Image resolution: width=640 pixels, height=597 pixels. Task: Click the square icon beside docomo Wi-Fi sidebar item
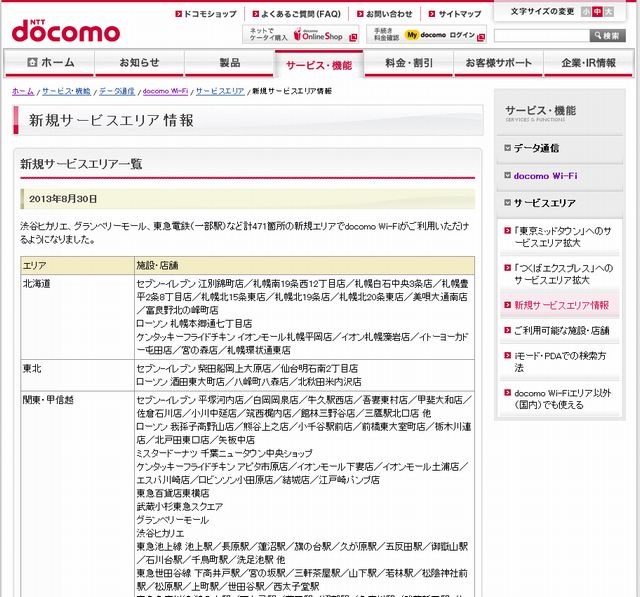point(507,175)
